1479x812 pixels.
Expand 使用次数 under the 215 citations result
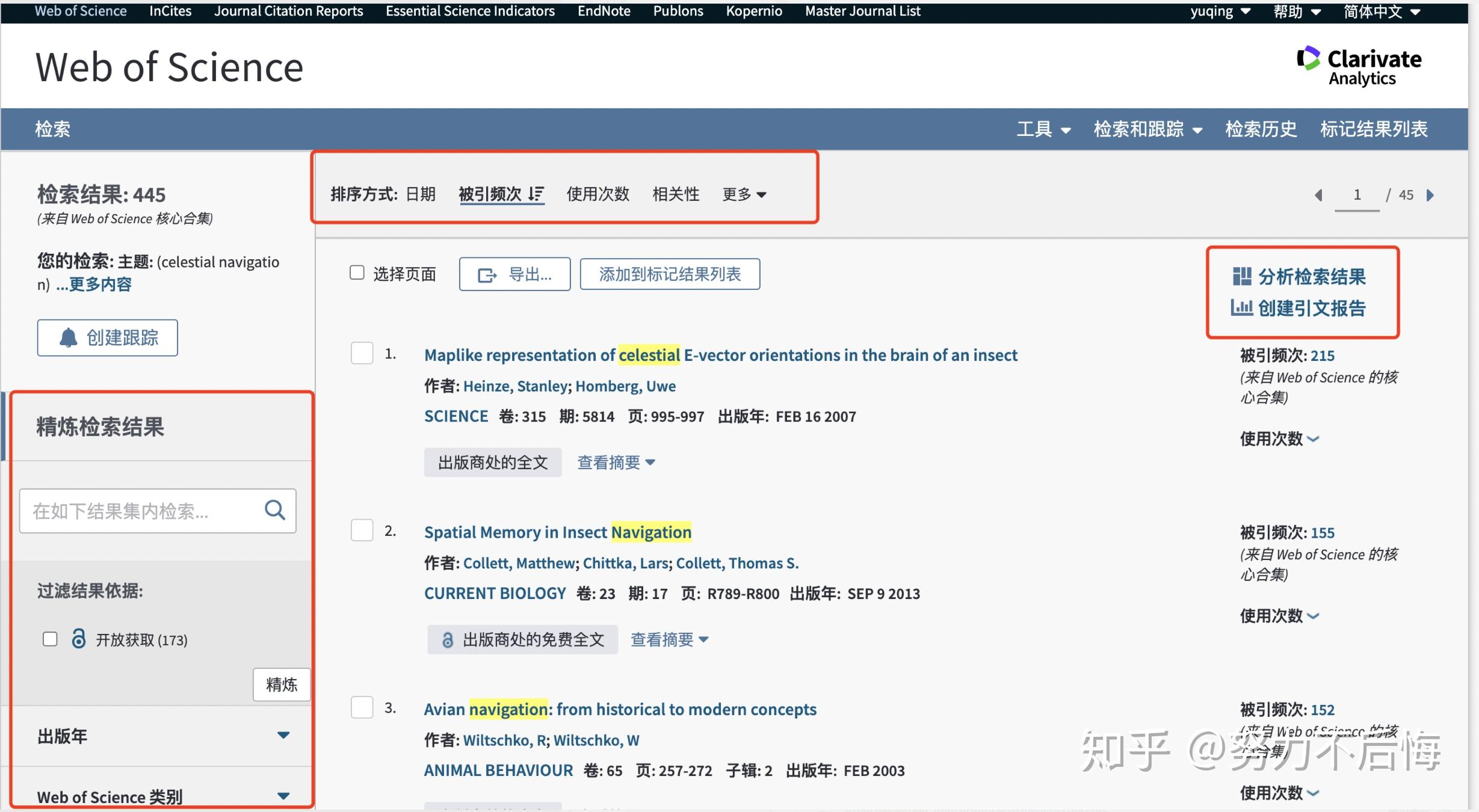1279,438
